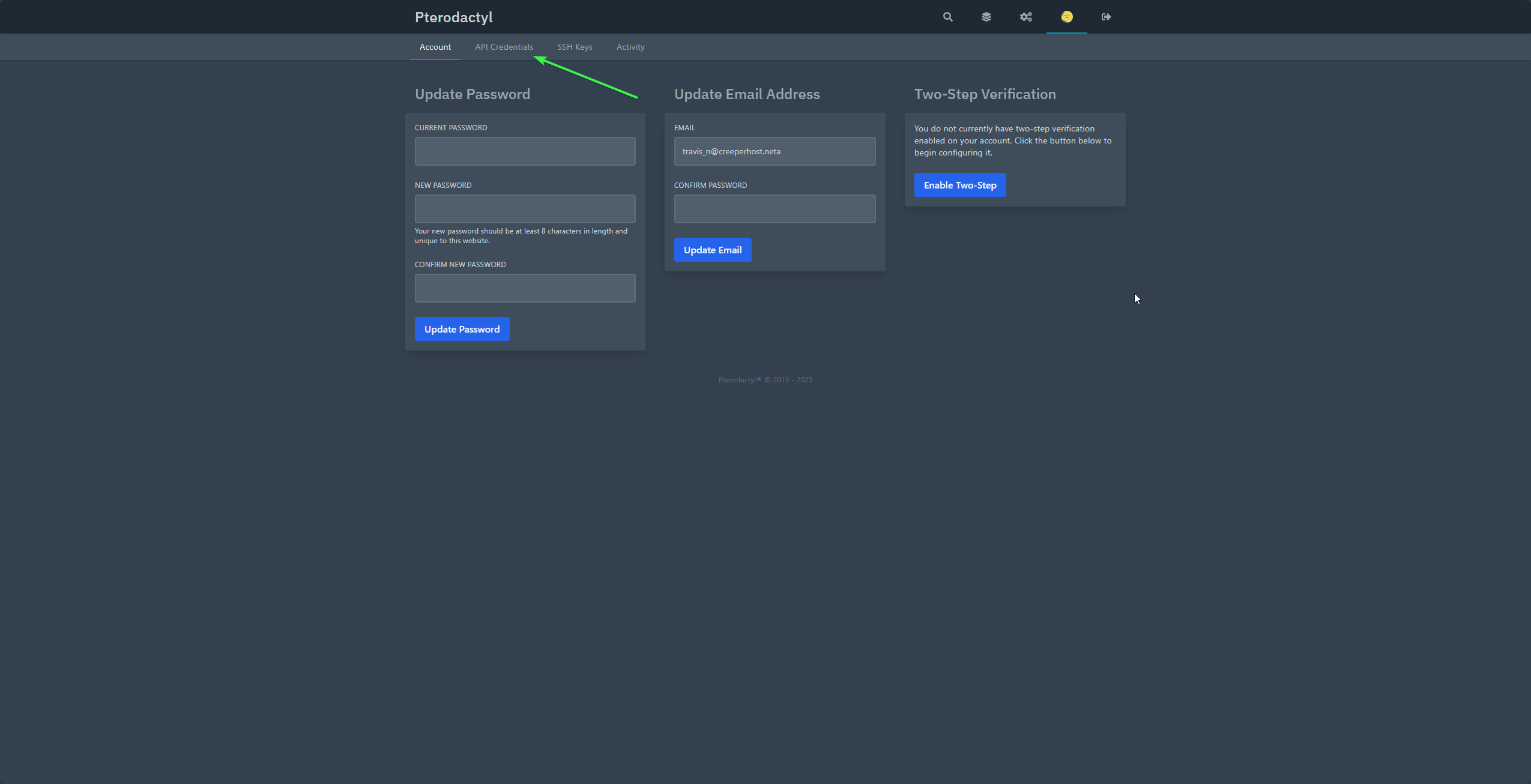This screenshot has height=784, width=1531.
Task: Open the search magnifier icon
Action: pyautogui.click(x=947, y=17)
